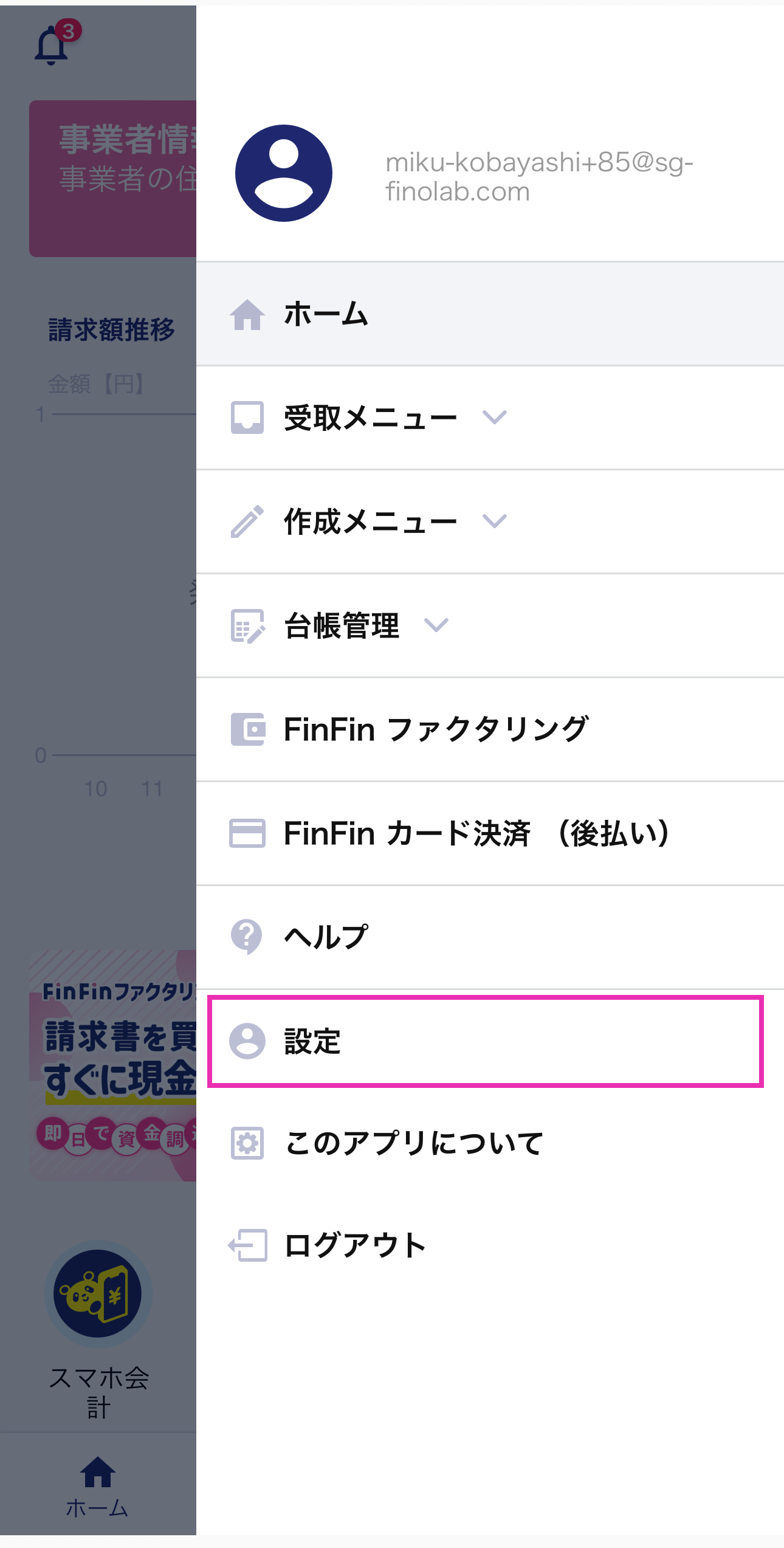Tap the logout arrow icon
This screenshot has width=784, height=1548.
(x=247, y=1245)
